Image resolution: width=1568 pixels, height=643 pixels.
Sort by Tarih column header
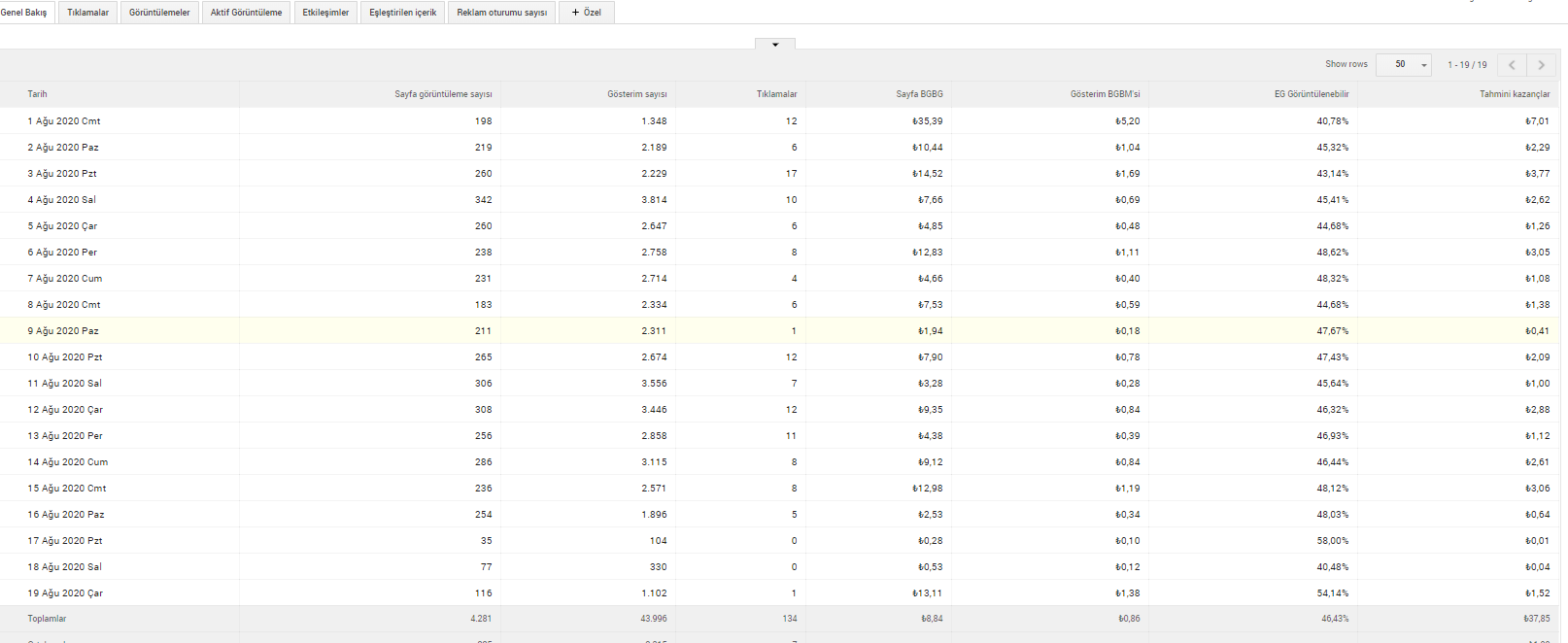point(37,94)
